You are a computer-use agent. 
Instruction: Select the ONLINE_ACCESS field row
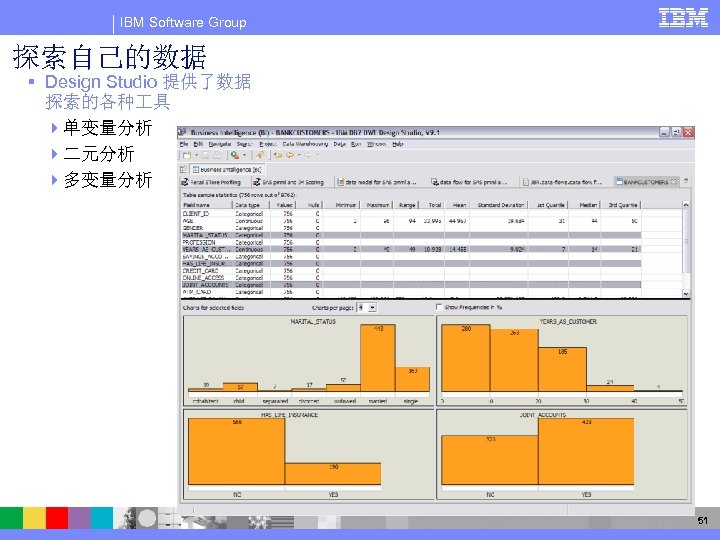click(x=411, y=278)
